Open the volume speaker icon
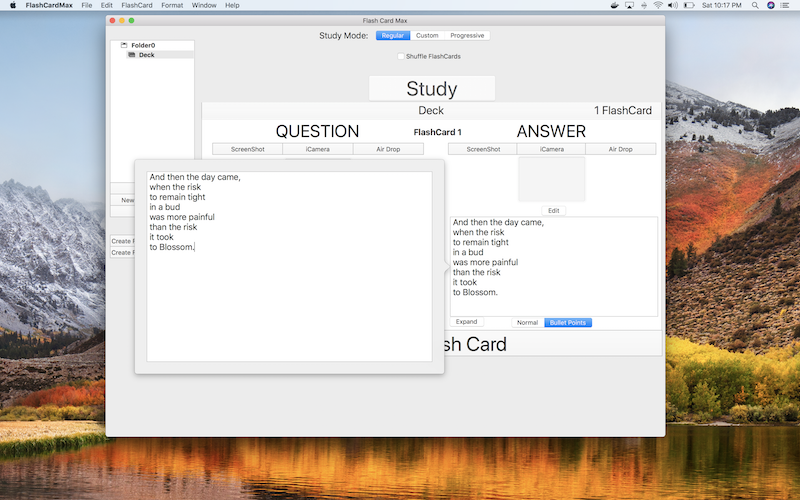This screenshot has width=800, height=500. point(673,5)
